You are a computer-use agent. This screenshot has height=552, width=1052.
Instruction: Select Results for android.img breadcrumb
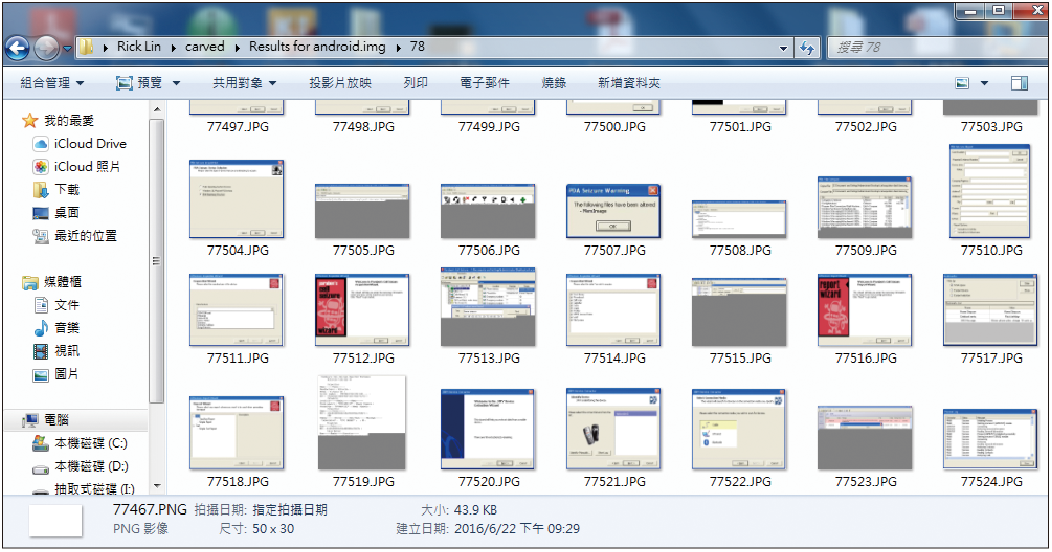coord(317,46)
